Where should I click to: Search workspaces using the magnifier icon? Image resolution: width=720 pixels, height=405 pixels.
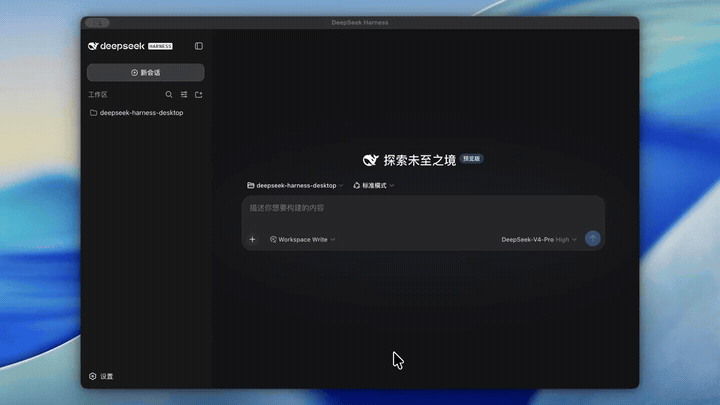point(169,95)
